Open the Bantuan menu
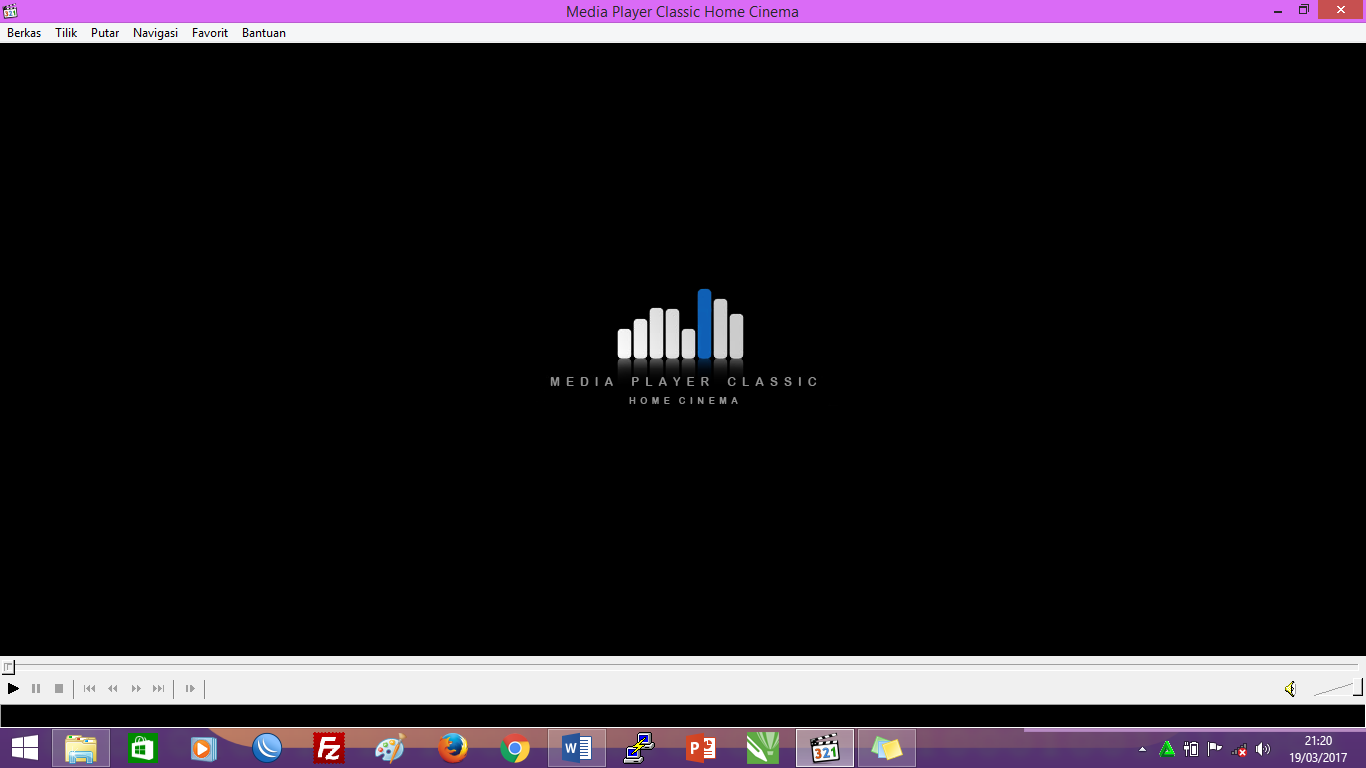 coord(264,33)
